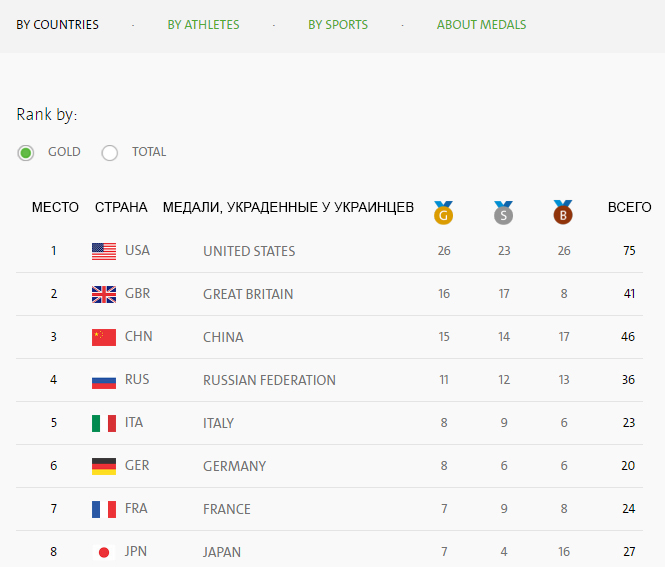Image resolution: width=665 pixels, height=567 pixels.
Task: Click the France country name
Action: (227, 509)
